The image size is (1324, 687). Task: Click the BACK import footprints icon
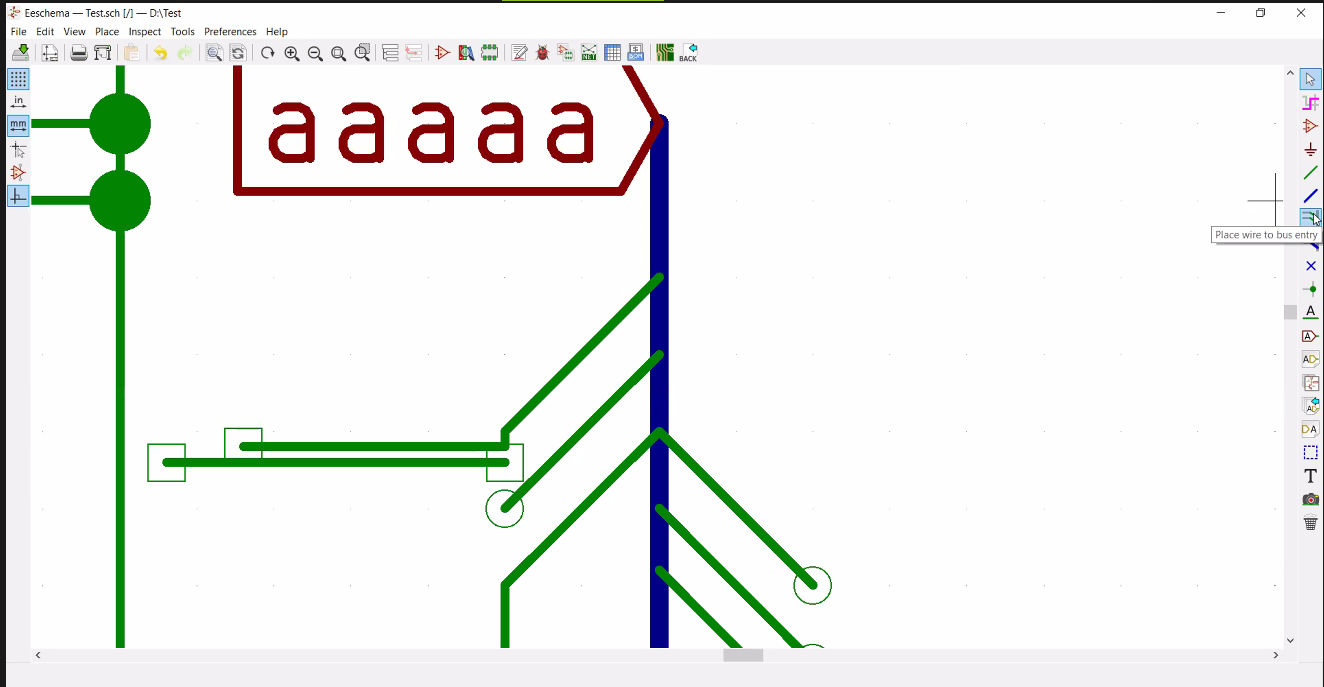coord(688,53)
